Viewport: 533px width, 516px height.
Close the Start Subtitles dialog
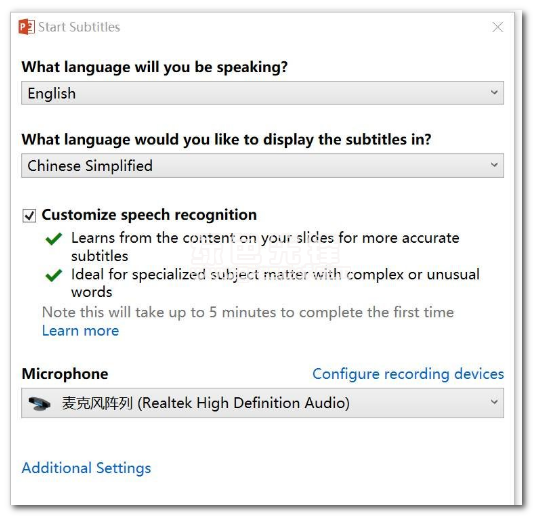[x=498, y=27]
